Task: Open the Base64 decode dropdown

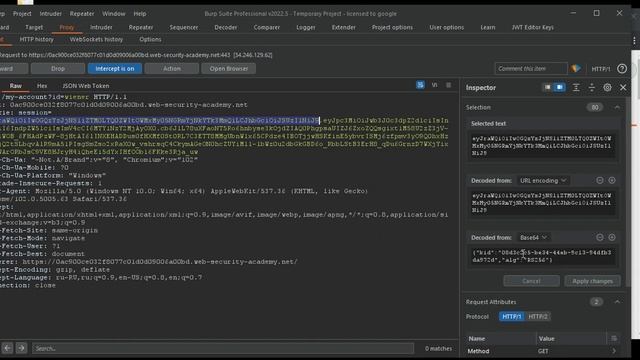Action: click(x=533, y=237)
